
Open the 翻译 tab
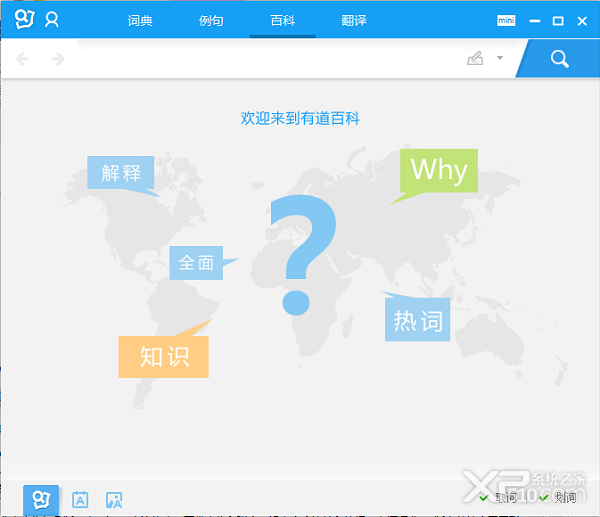click(354, 20)
